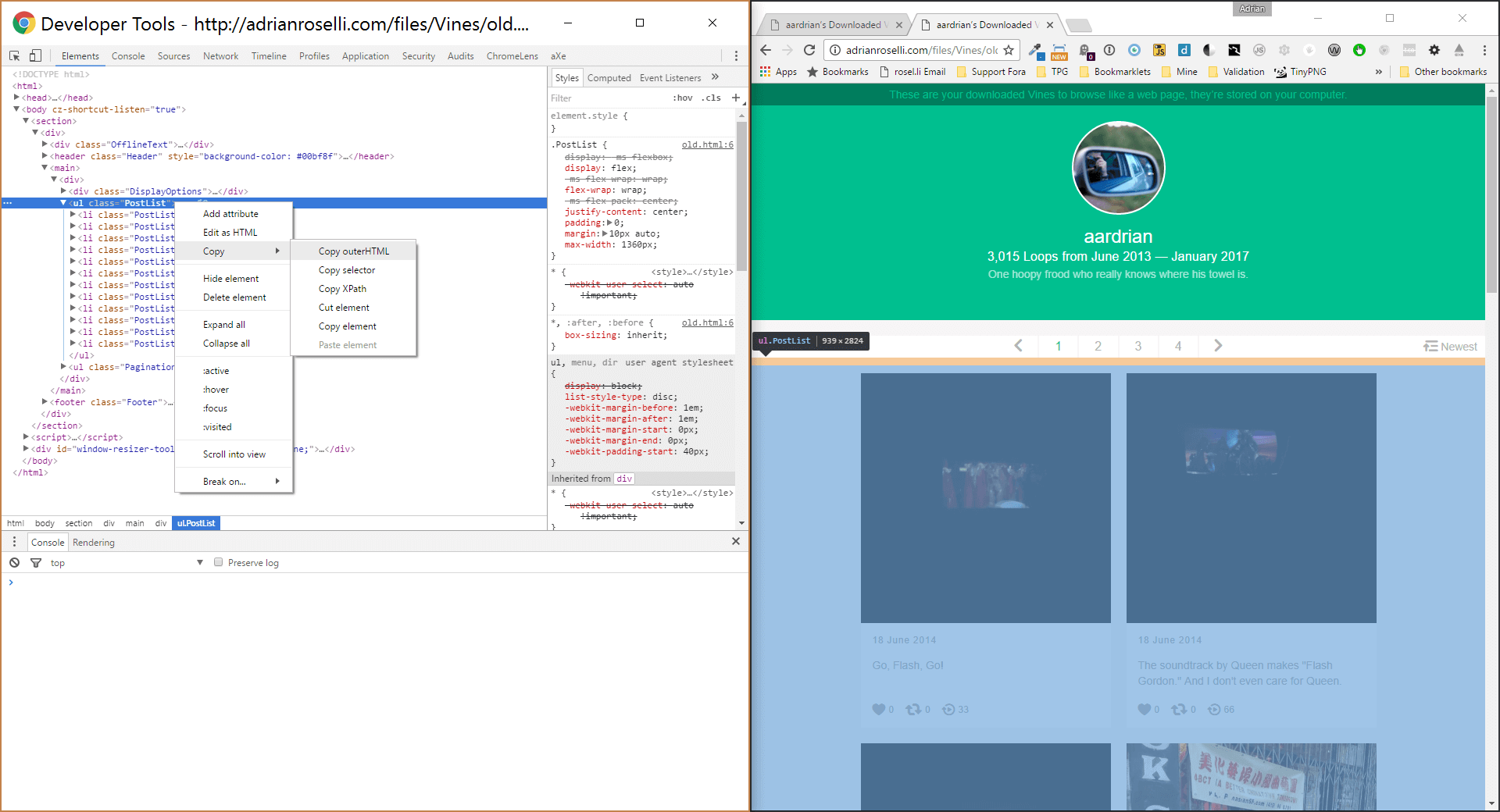Click the page info icon in address bar

coord(834,50)
